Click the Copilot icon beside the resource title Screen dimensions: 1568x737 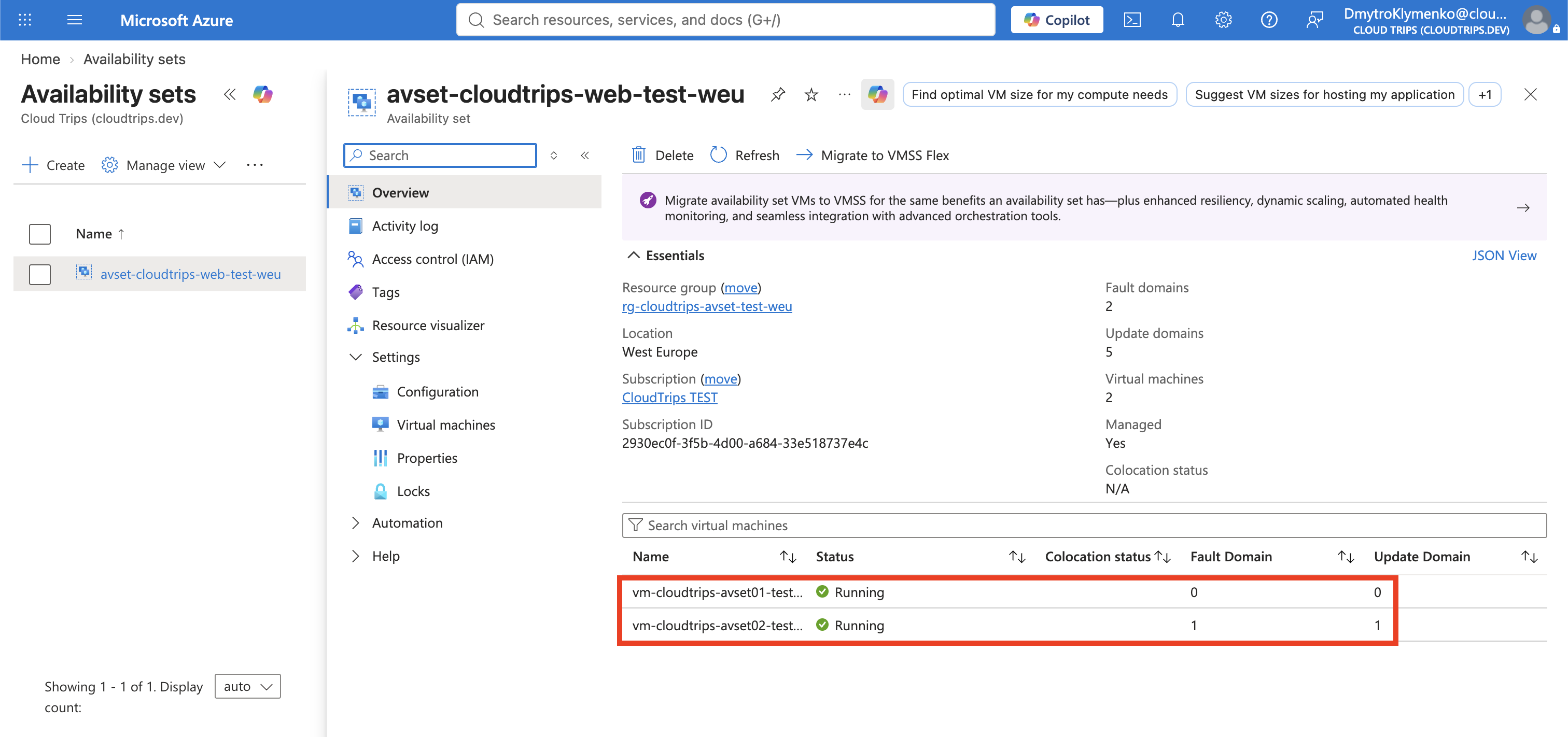pos(878,94)
